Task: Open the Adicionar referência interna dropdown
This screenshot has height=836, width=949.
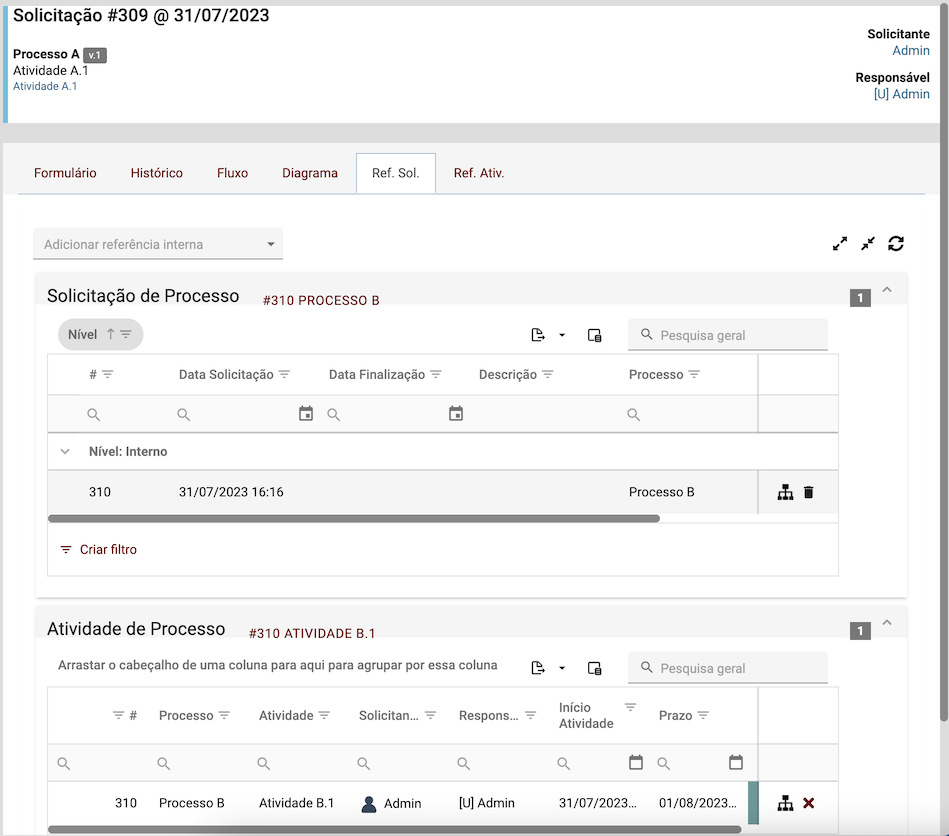Action: 158,244
